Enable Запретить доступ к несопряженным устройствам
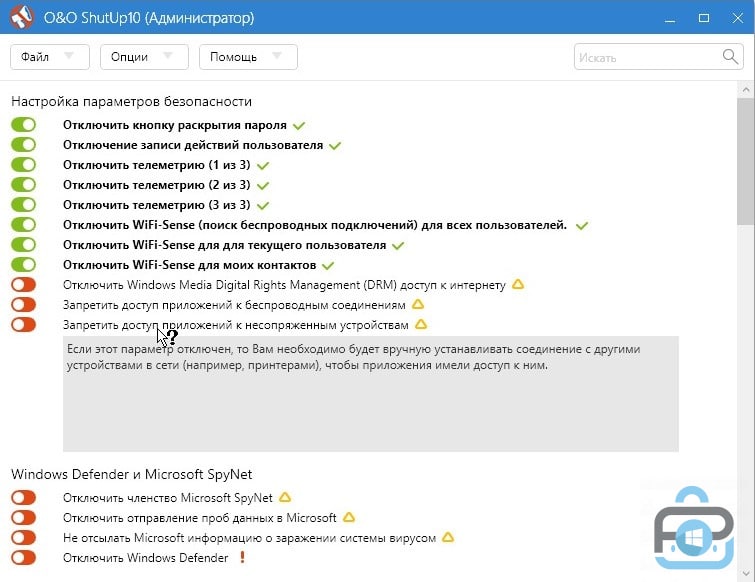The width and height of the screenshot is (755, 582). (24, 324)
